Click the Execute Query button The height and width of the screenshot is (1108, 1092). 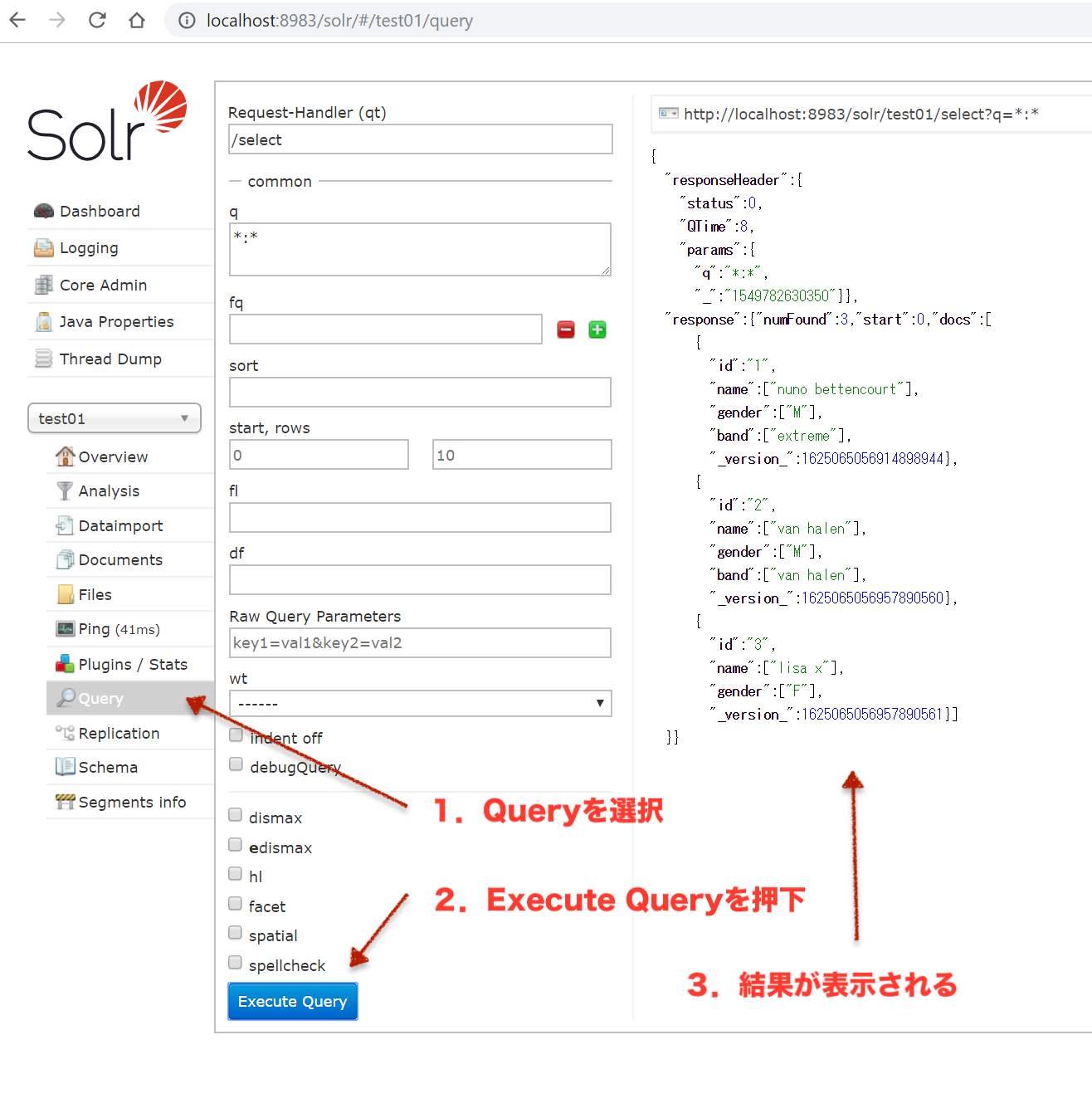tap(293, 1002)
